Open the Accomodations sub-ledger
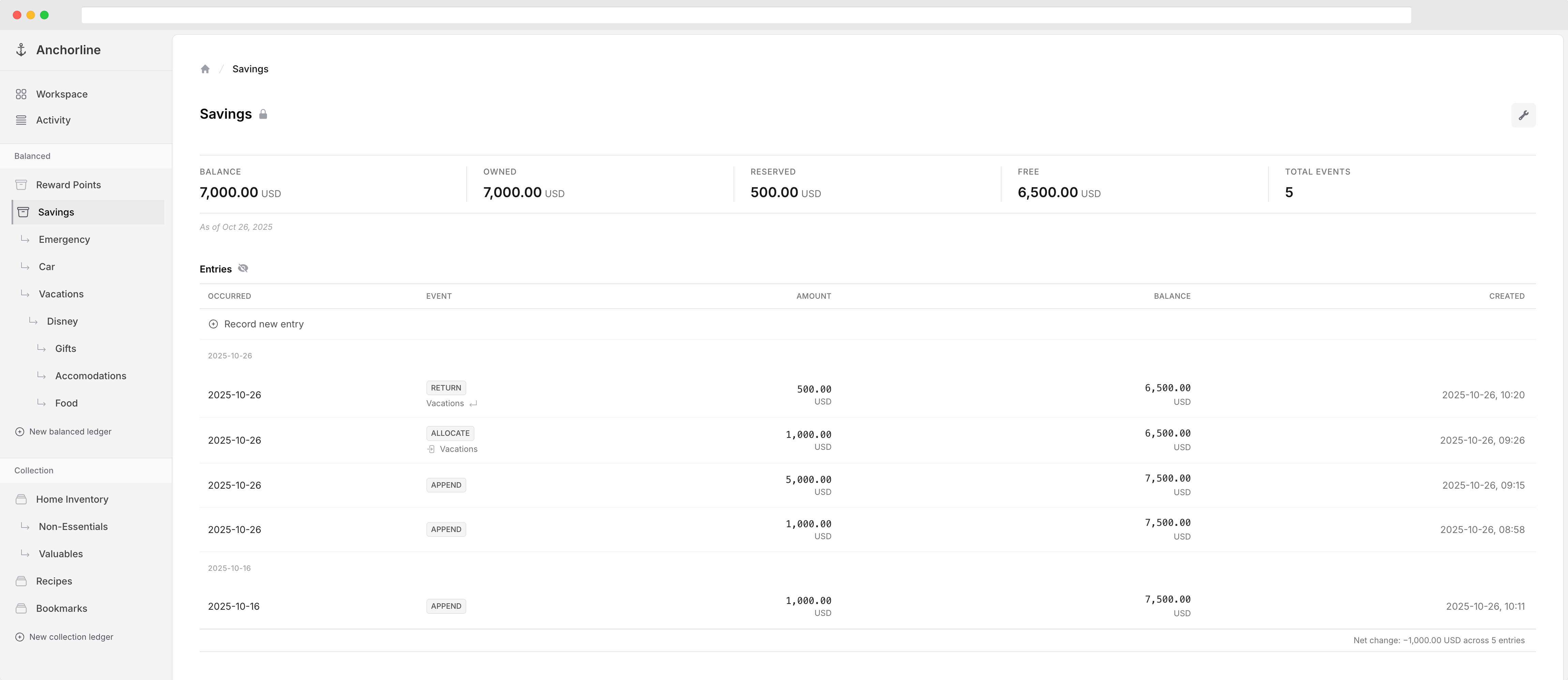The image size is (1568, 680). (91, 375)
